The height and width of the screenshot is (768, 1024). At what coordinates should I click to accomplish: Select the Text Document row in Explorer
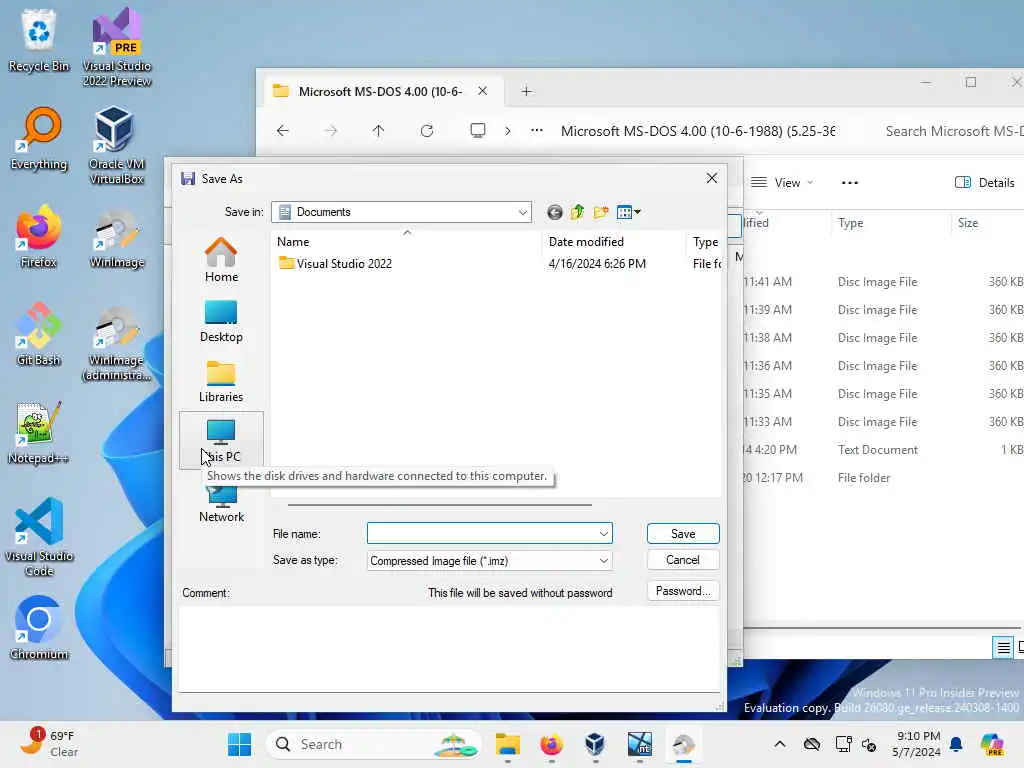[884, 450]
